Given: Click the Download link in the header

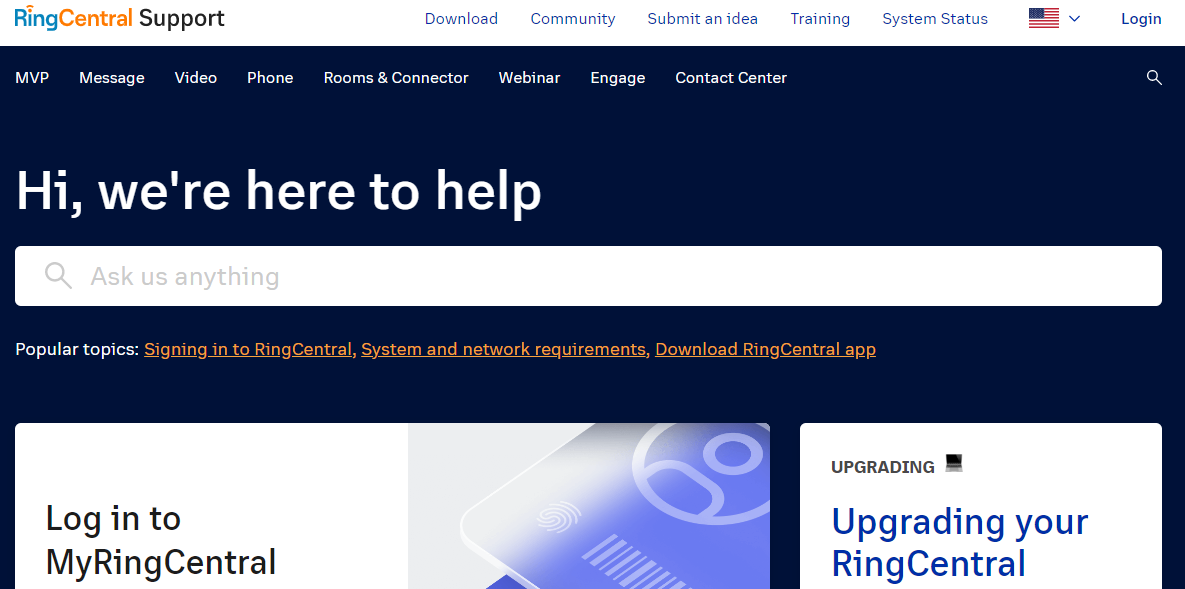Looking at the screenshot, I should point(461,19).
